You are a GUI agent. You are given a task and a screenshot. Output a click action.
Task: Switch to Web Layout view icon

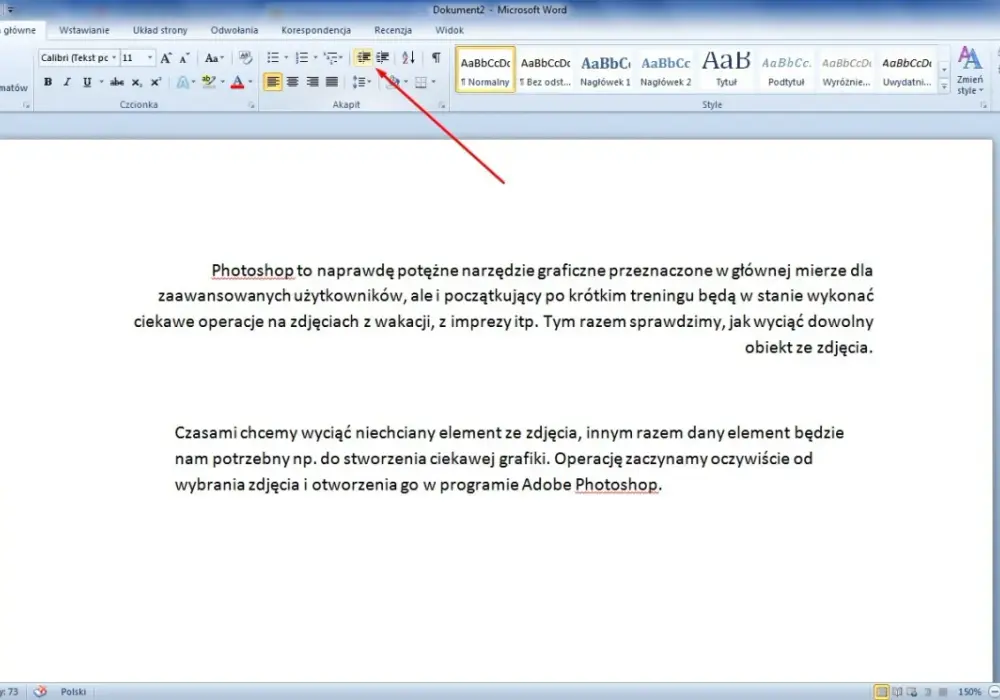click(x=913, y=692)
